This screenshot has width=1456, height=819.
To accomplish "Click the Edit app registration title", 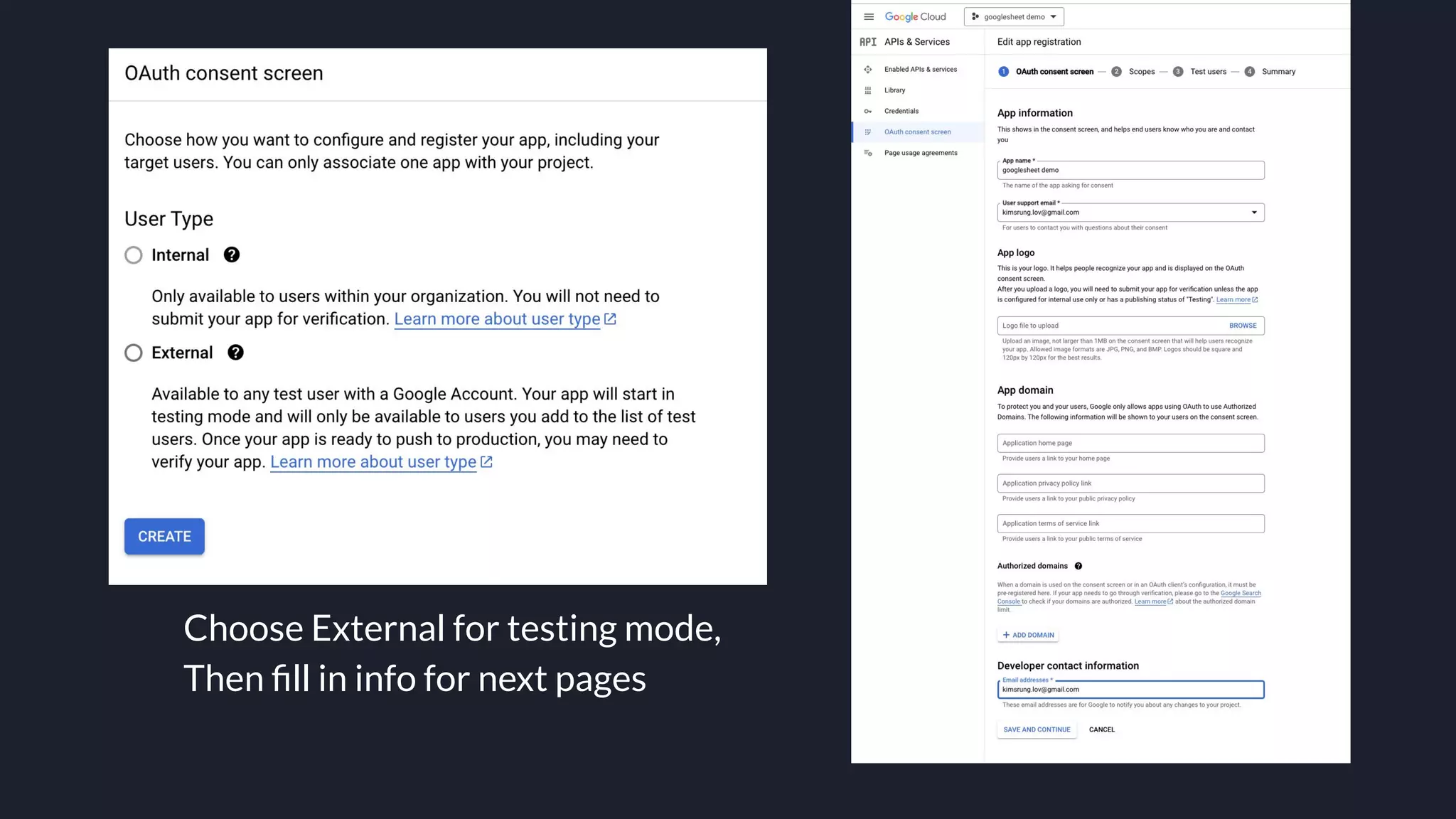I will (x=1039, y=42).
